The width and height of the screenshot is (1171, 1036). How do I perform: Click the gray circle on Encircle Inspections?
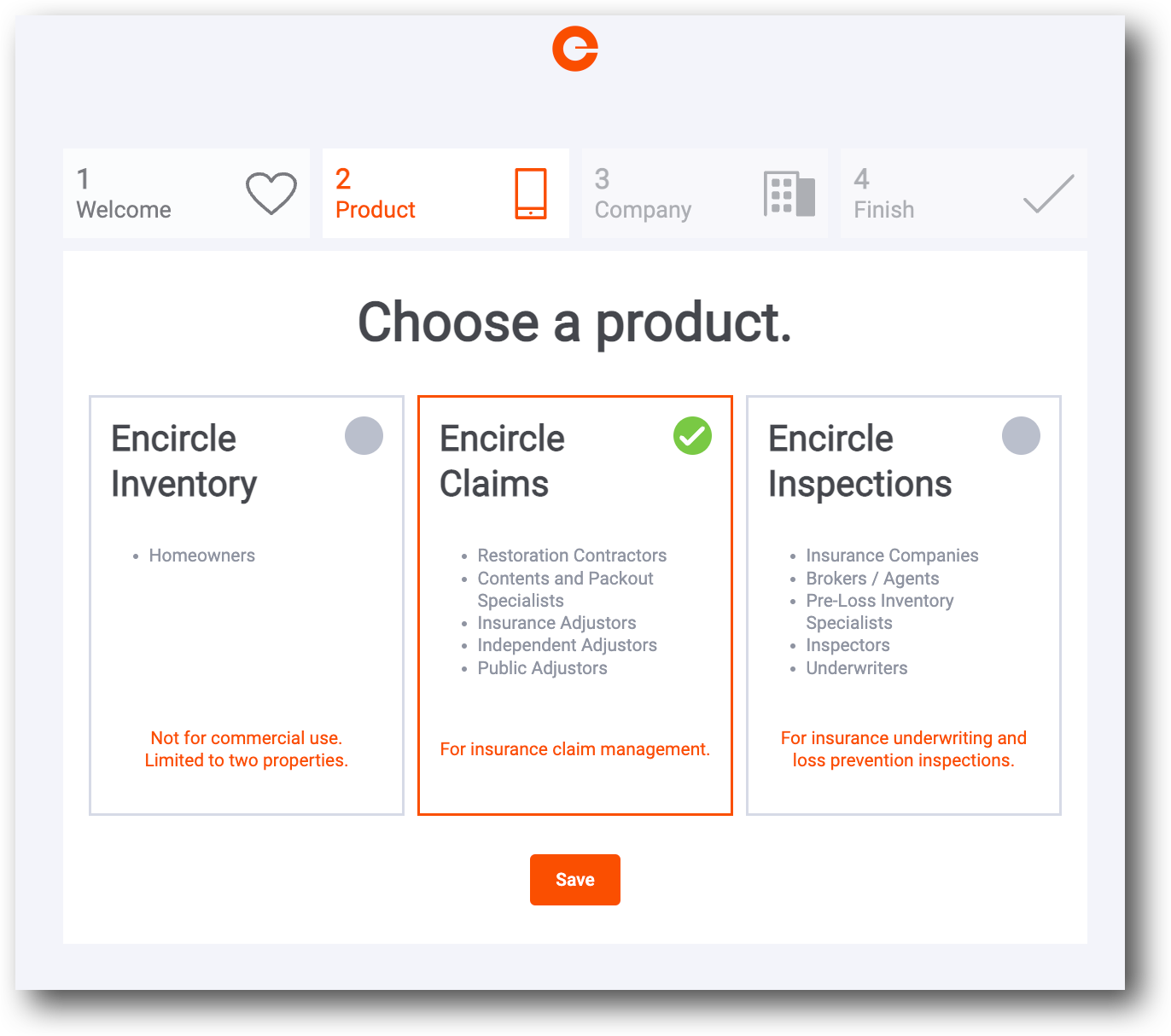tap(1021, 436)
